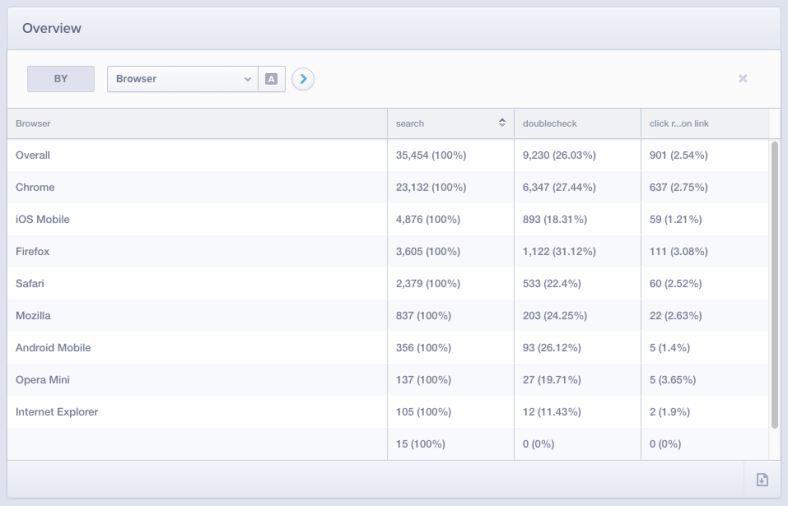Select the Chrome row

tap(35, 188)
